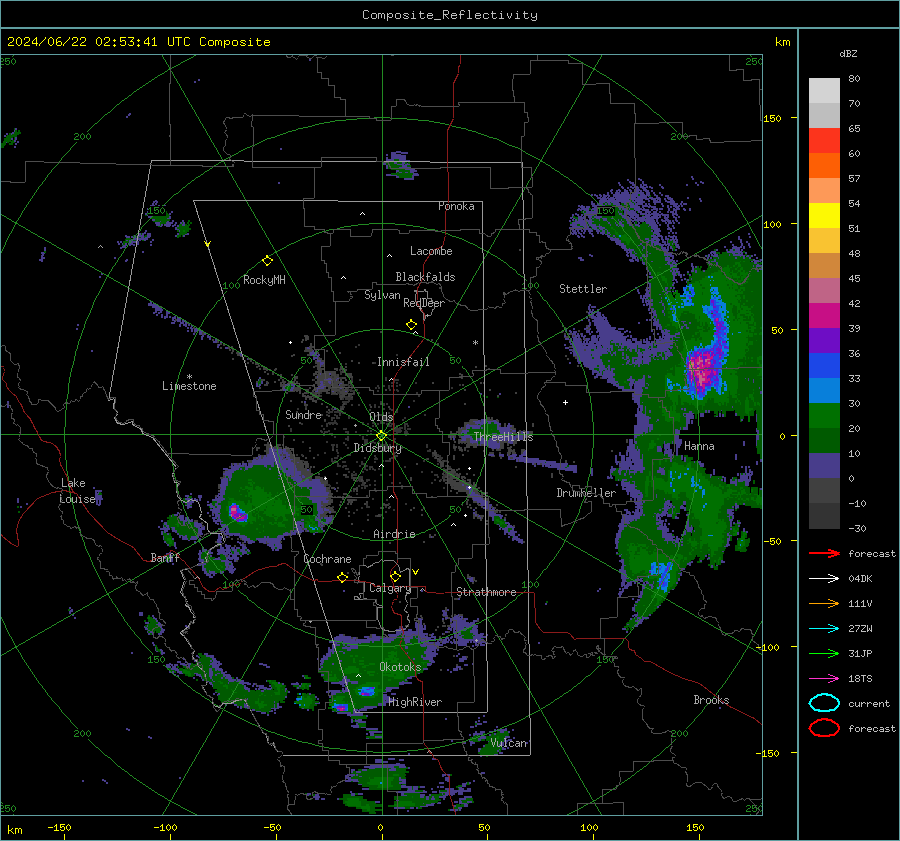Click the yellow diamond marker below RedDeer
The height and width of the screenshot is (841, 900).
[x=412, y=325]
